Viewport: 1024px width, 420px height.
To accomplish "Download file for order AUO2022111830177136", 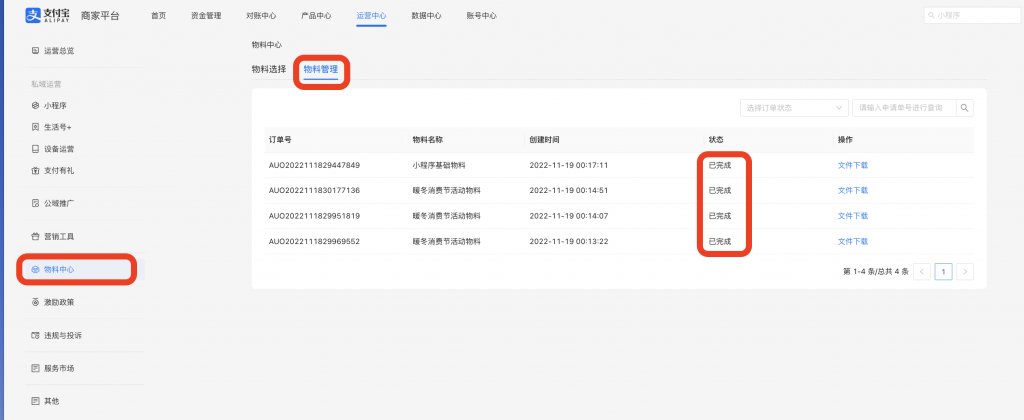I will pyautogui.click(x=852, y=191).
